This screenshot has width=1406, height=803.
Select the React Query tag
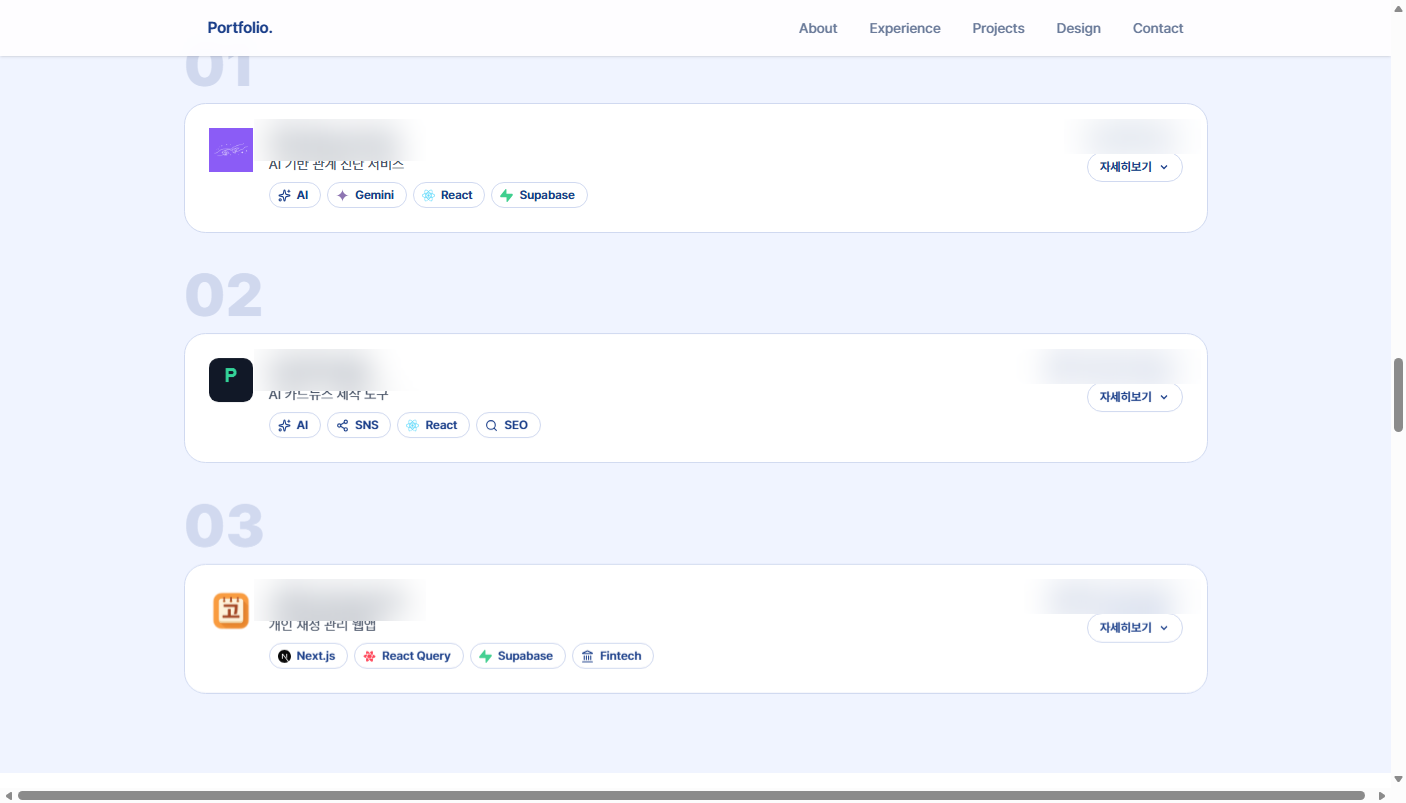409,656
